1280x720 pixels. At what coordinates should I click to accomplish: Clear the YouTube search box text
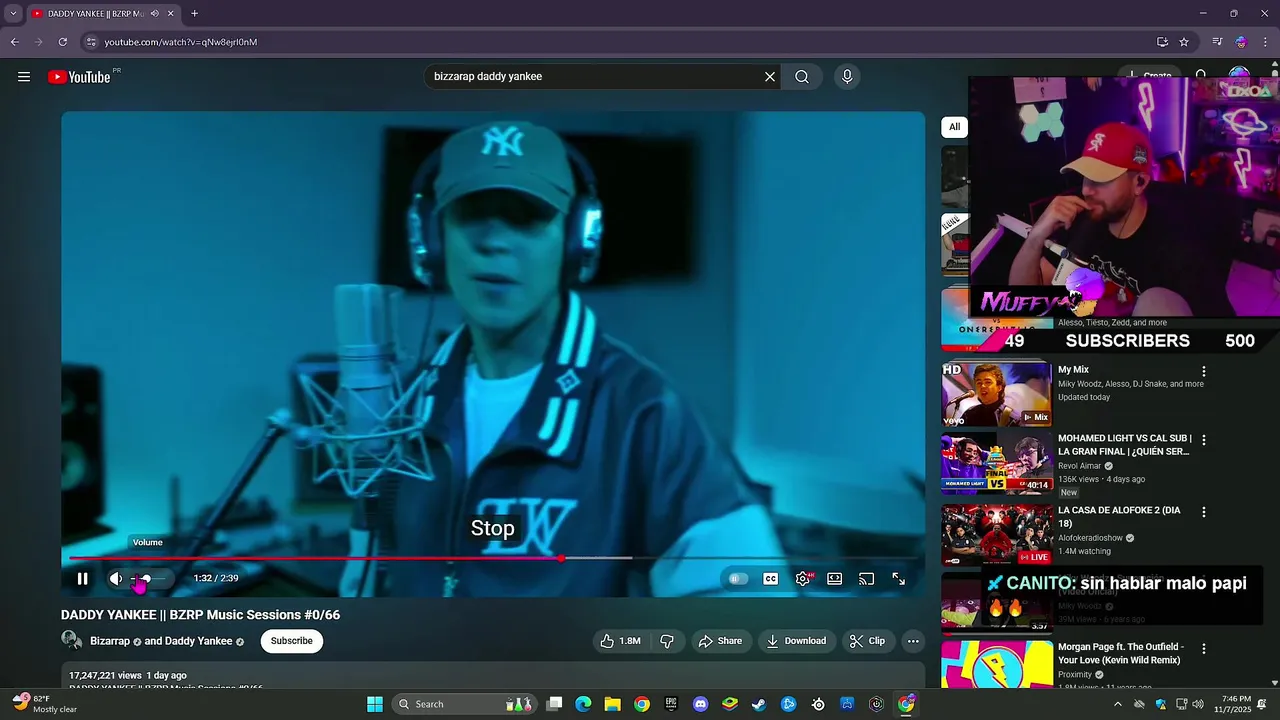click(x=770, y=77)
